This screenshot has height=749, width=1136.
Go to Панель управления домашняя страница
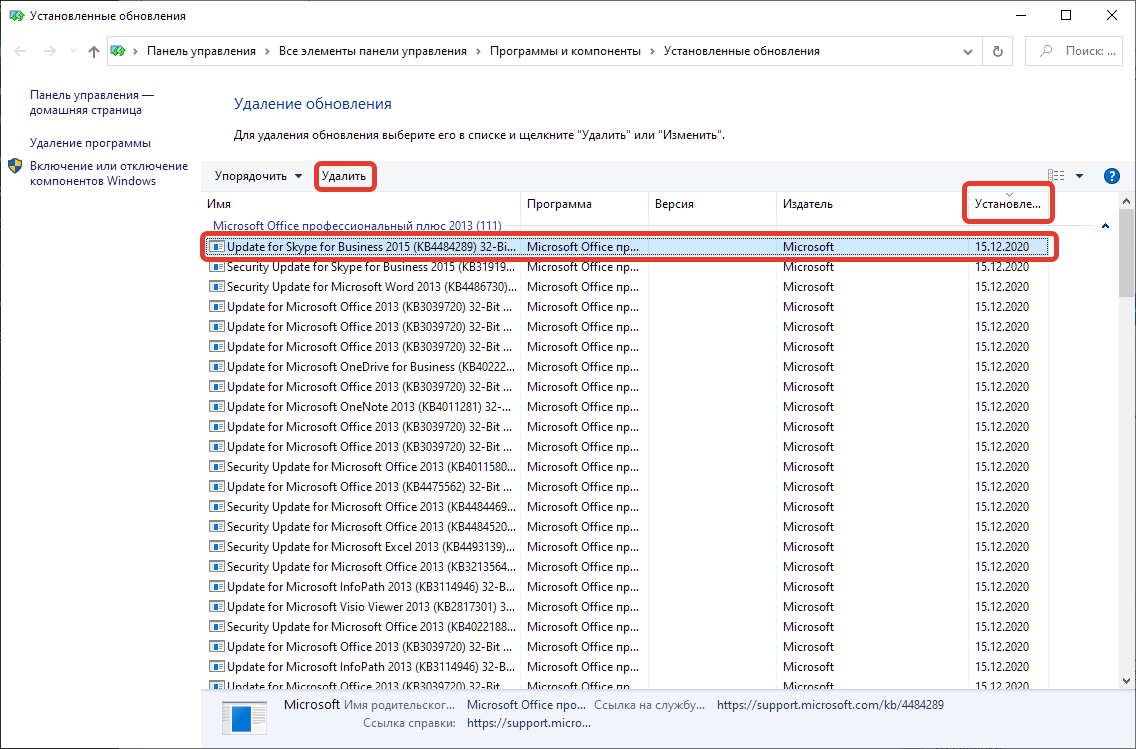[x=91, y=102]
